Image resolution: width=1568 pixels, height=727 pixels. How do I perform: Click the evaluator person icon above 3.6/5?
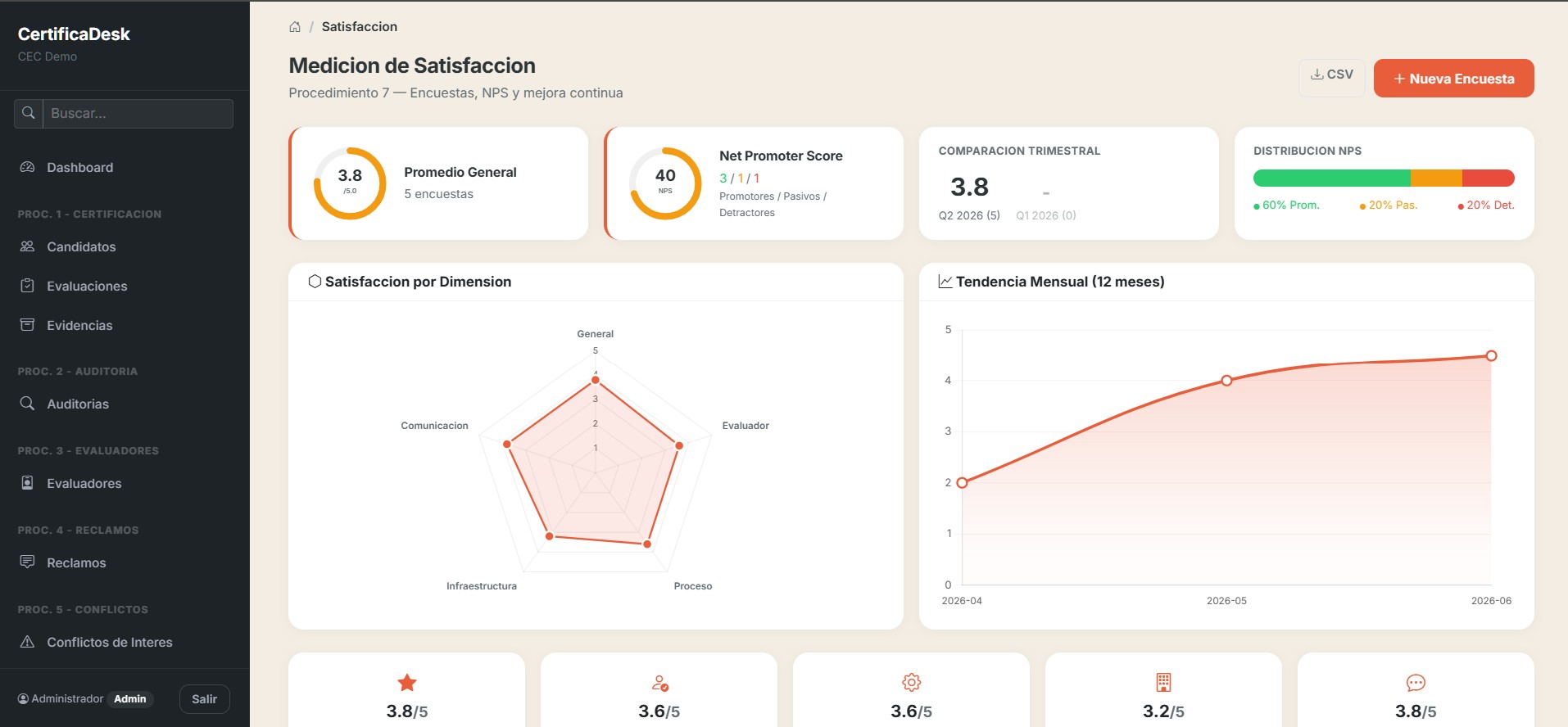click(x=659, y=683)
